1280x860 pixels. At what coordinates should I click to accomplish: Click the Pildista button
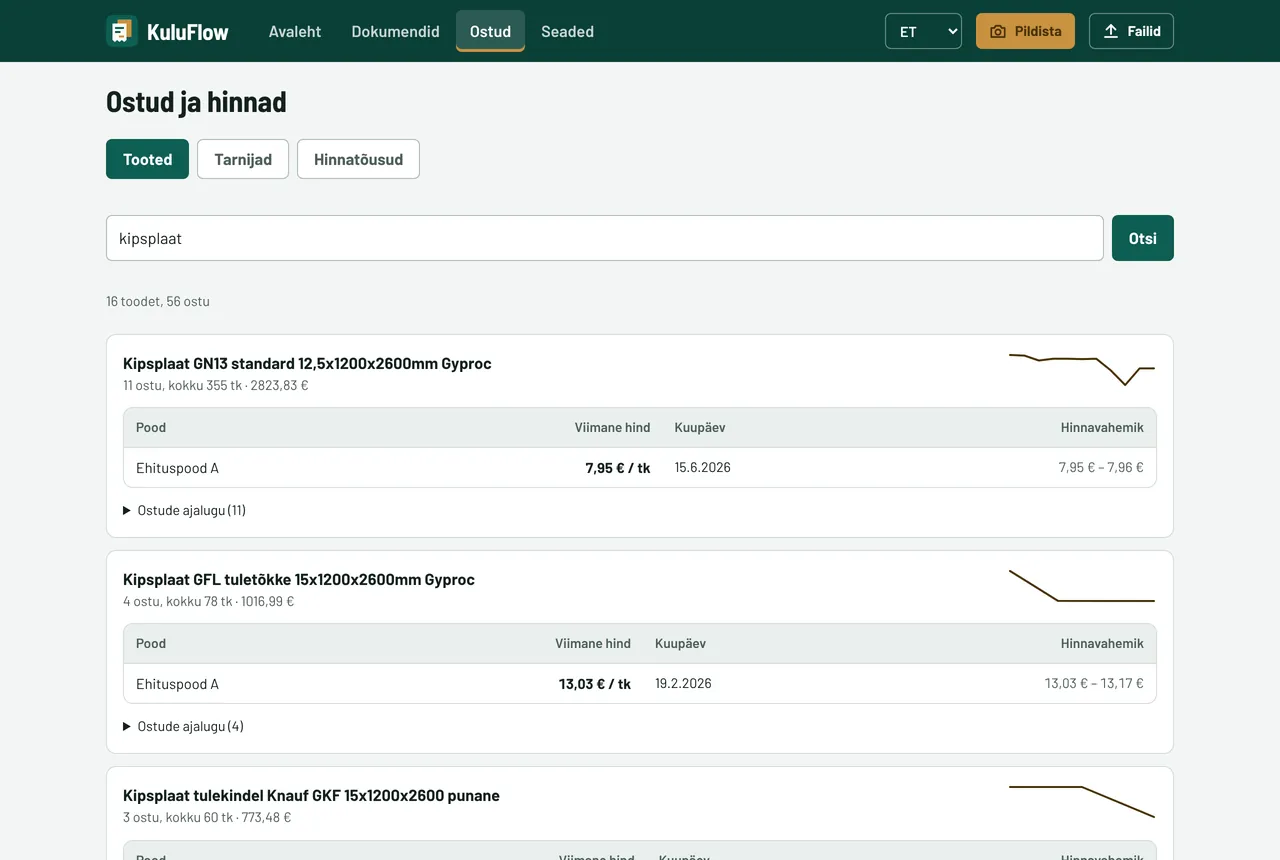click(x=1025, y=31)
